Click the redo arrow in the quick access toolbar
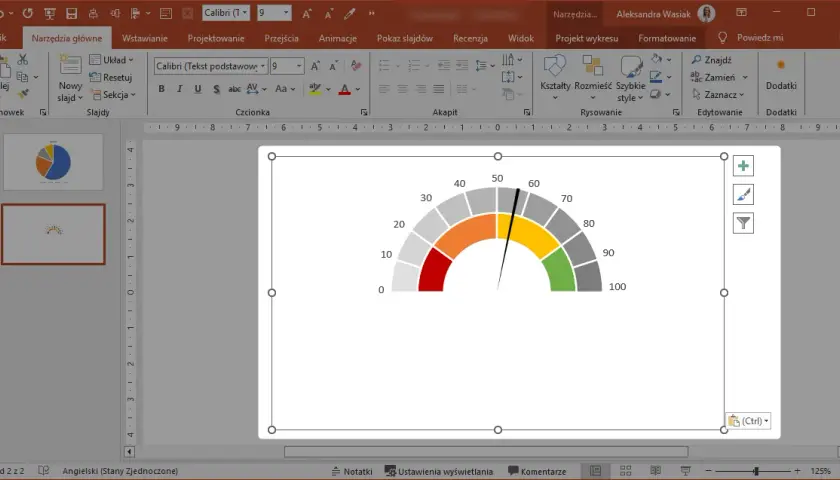The height and width of the screenshot is (480, 840). click(28, 13)
